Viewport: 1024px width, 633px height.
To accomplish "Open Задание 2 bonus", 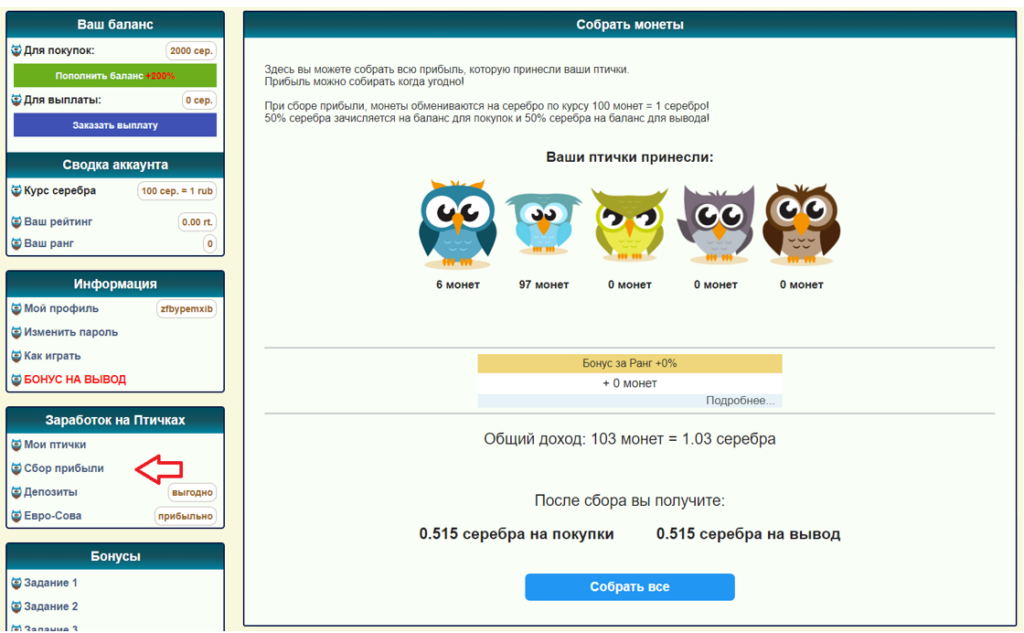I will click(51, 606).
